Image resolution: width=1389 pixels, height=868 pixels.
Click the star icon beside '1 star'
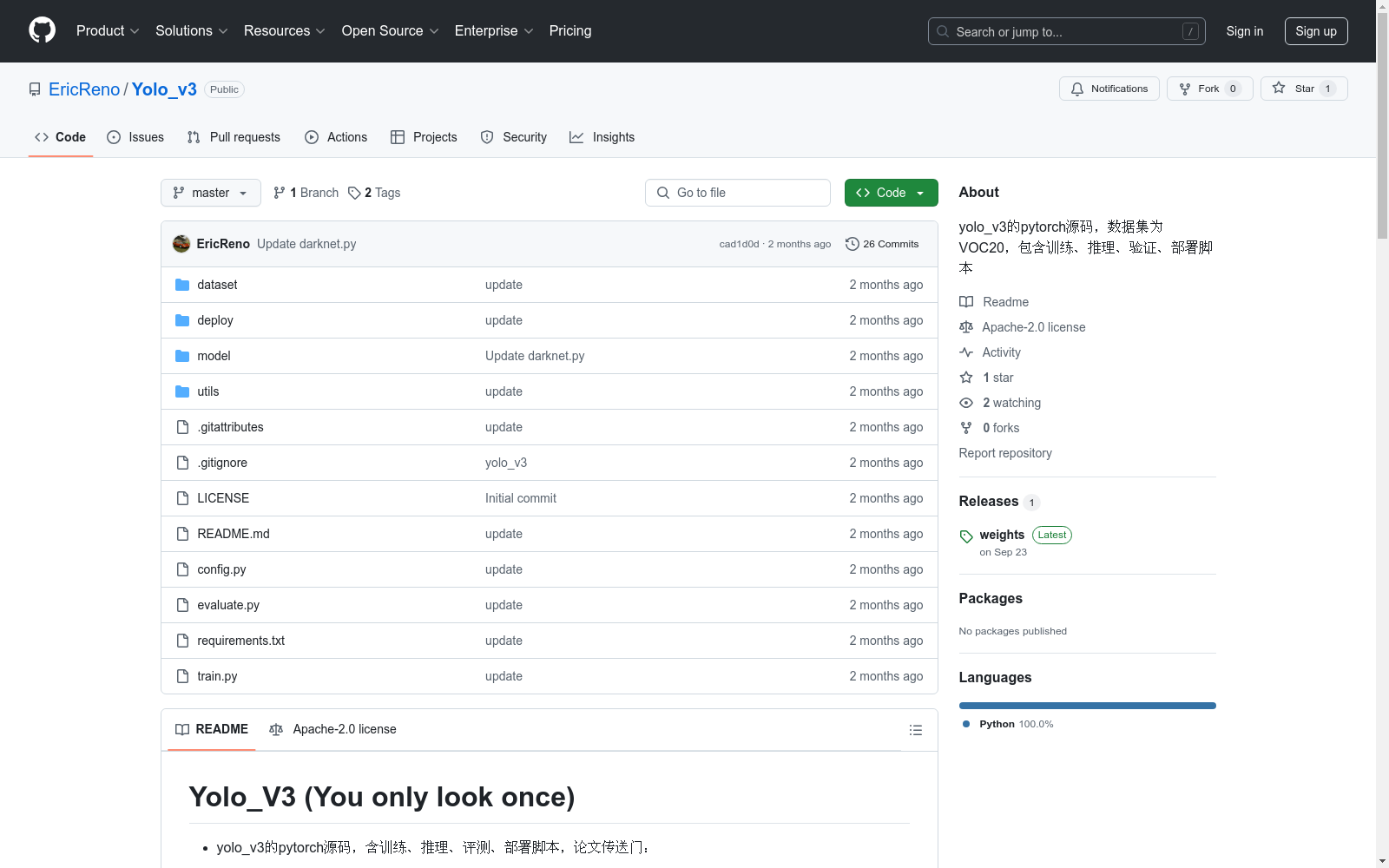click(966, 378)
